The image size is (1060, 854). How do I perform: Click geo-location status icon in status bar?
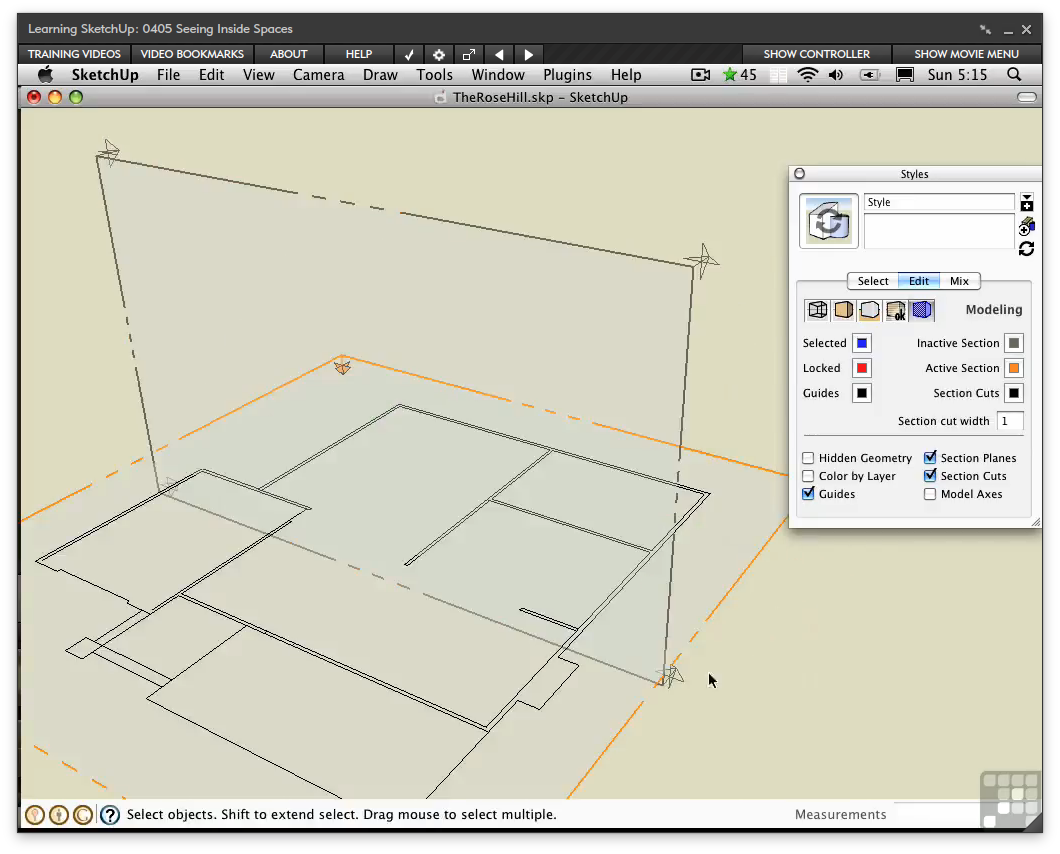34,815
